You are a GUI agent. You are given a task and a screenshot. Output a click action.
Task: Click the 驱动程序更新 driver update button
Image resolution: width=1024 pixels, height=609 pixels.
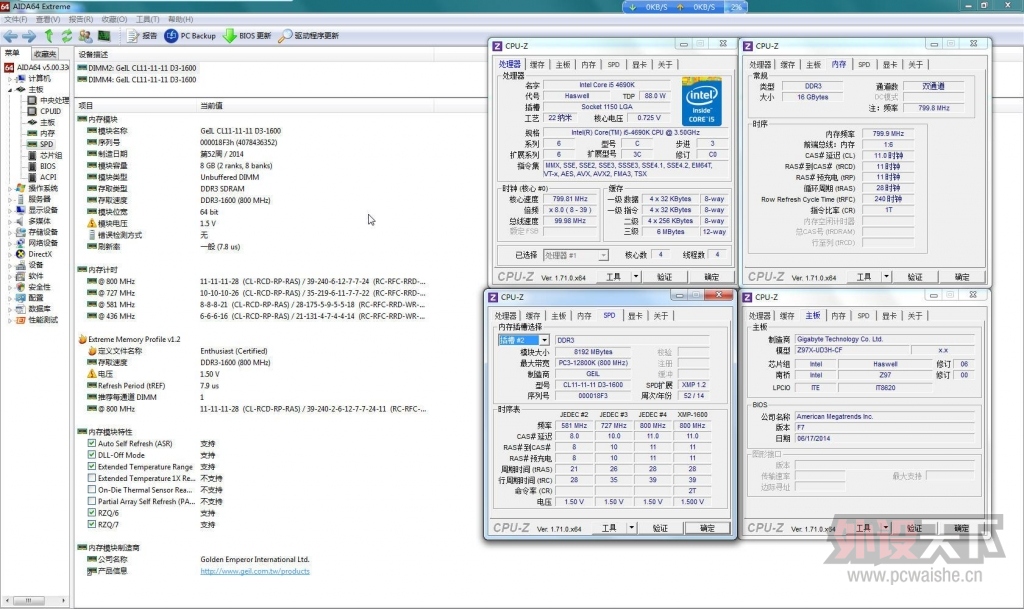308,36
